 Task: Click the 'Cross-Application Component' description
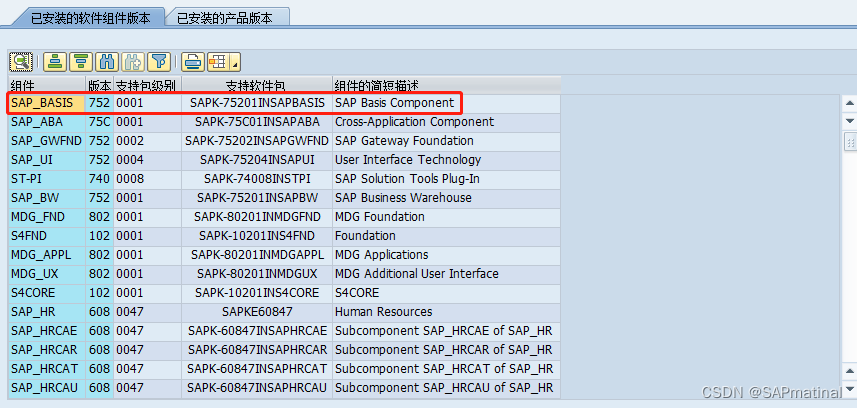414,122
